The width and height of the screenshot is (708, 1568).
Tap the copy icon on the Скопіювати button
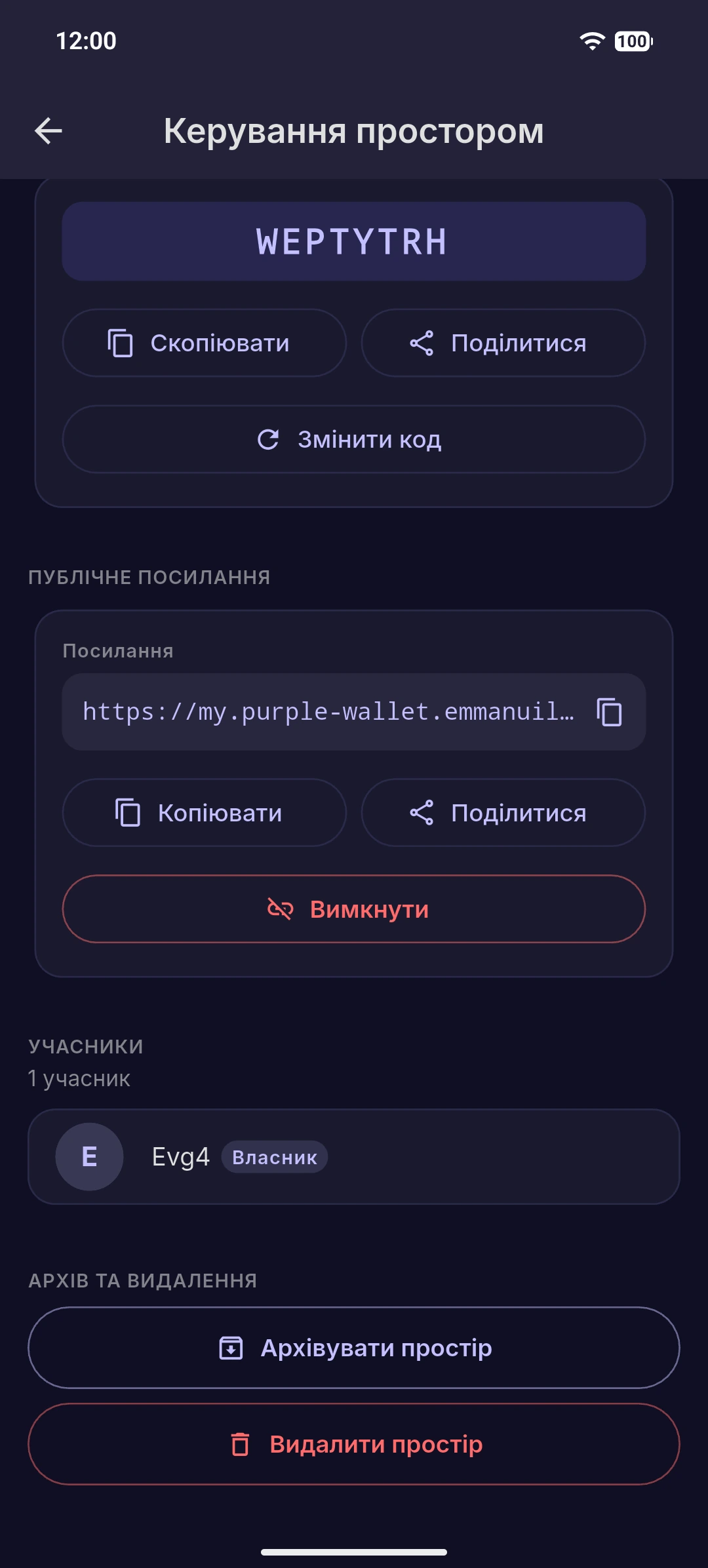tap(120, 343)
